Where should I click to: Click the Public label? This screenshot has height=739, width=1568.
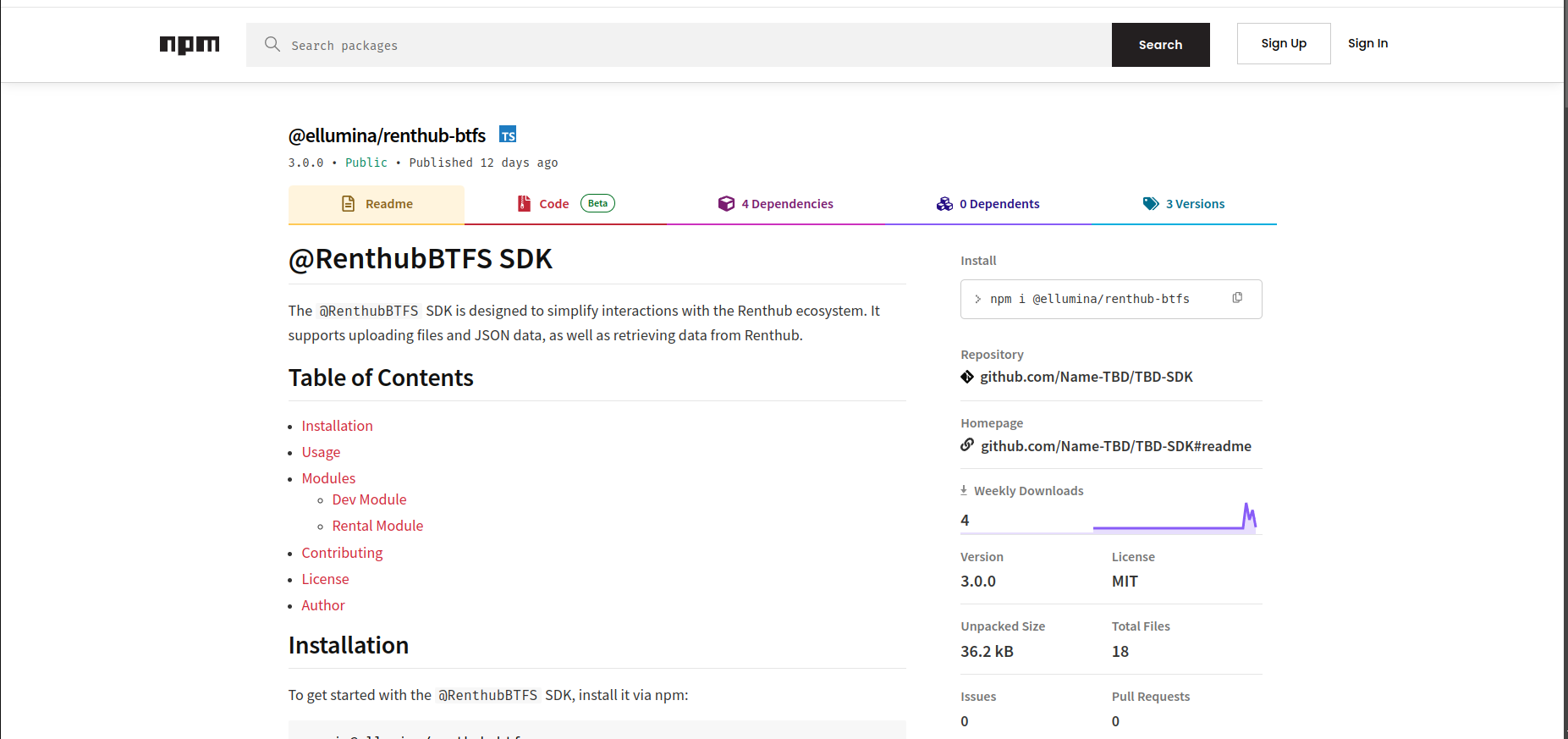(366, 163)
